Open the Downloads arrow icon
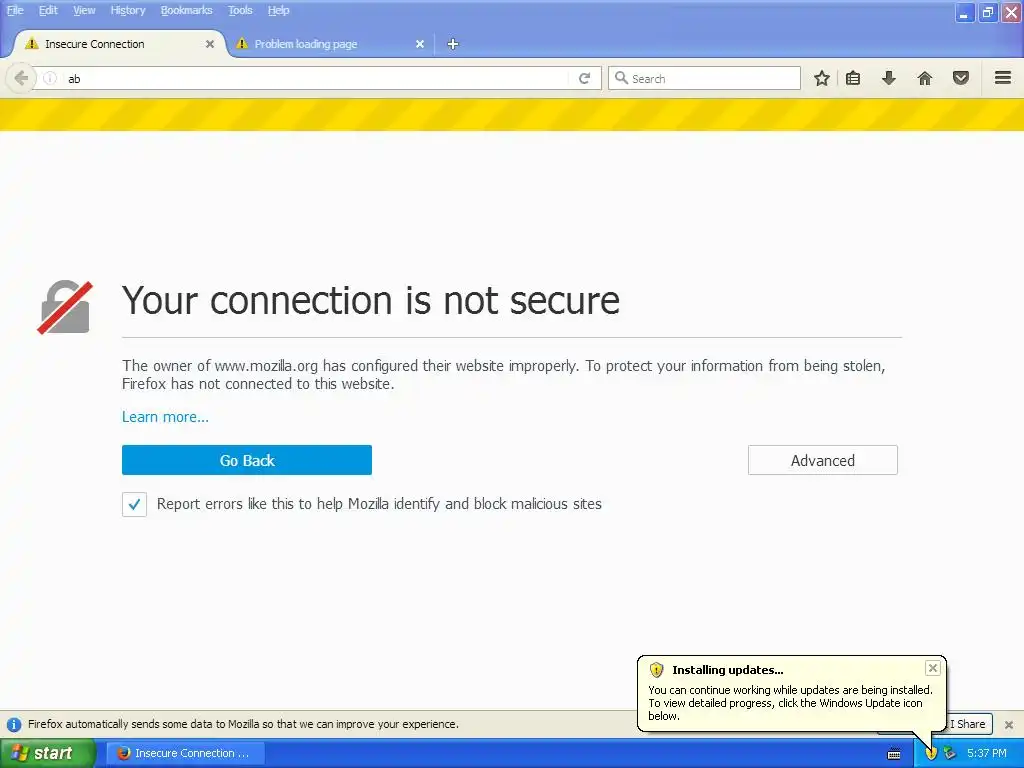1024x768 pixels. [x=888, y=78]
